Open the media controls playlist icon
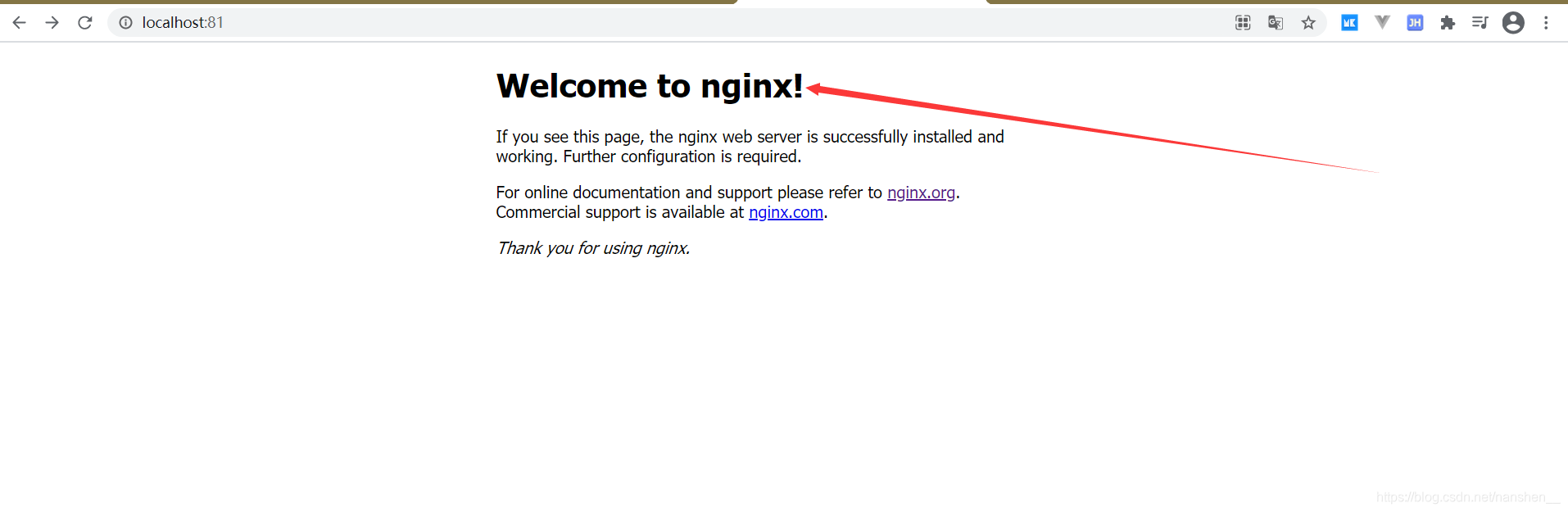The height and width of the screenshot is (512, 1568). click(x=1480, y=23)
